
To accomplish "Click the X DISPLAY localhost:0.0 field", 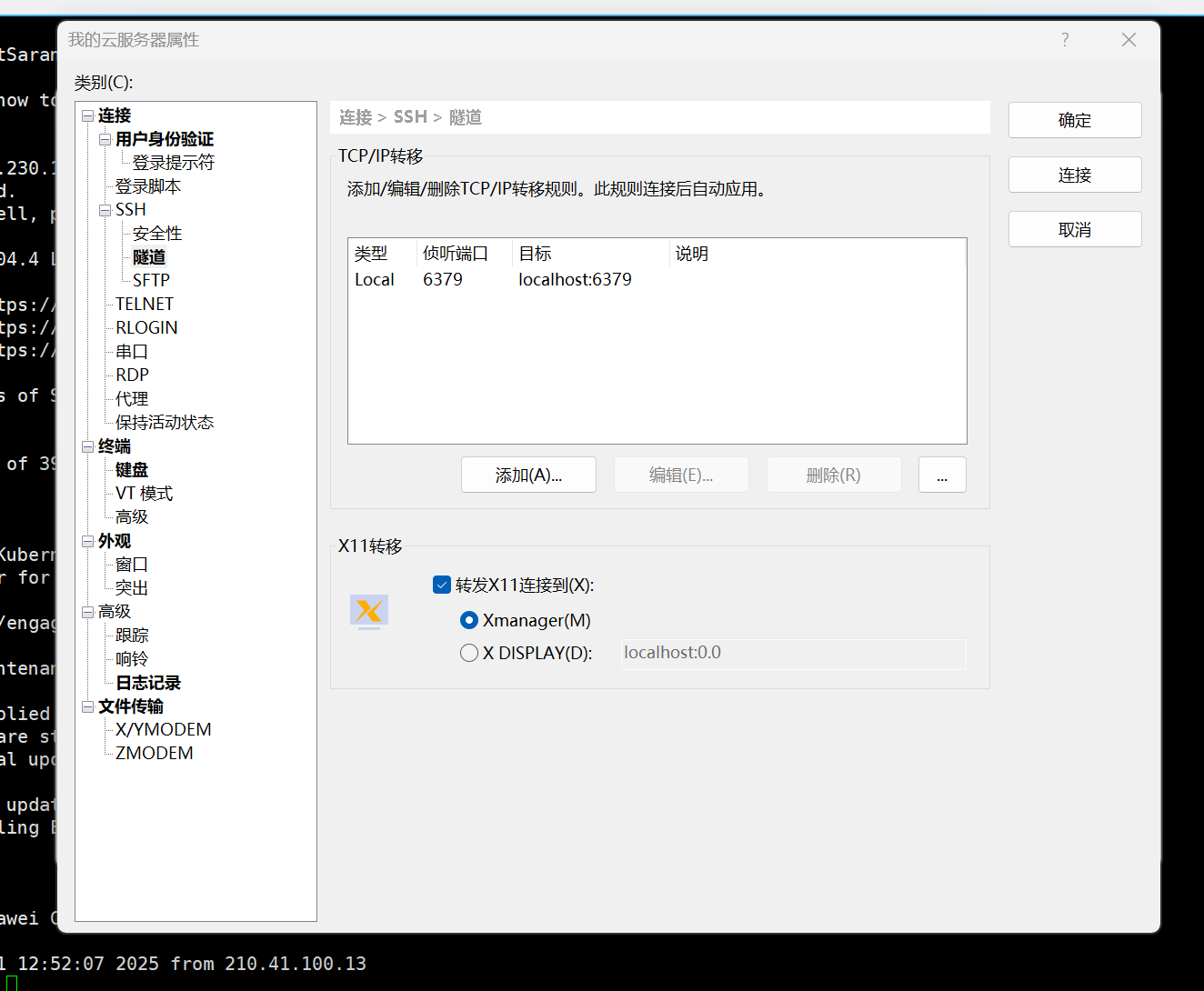I will pyautogui.click(x=793, y=654).
